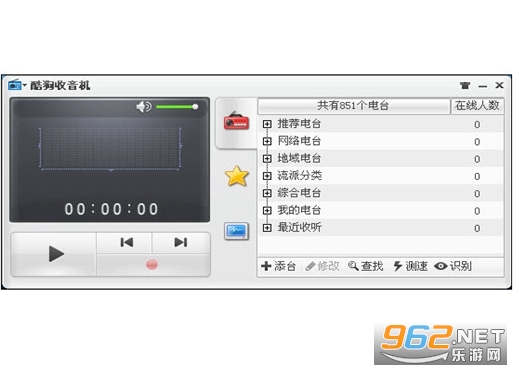This screenshot has height=371, width=513.
Task: Click the spectrum visualizer grid
Action: point(110,149)
